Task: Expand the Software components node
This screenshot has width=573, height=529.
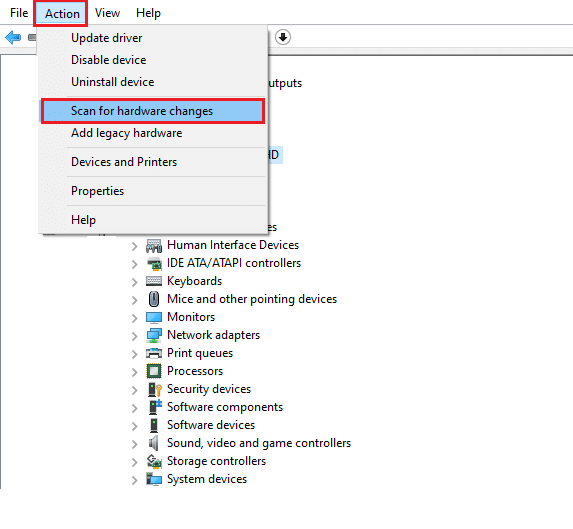Action: (134, 408)
